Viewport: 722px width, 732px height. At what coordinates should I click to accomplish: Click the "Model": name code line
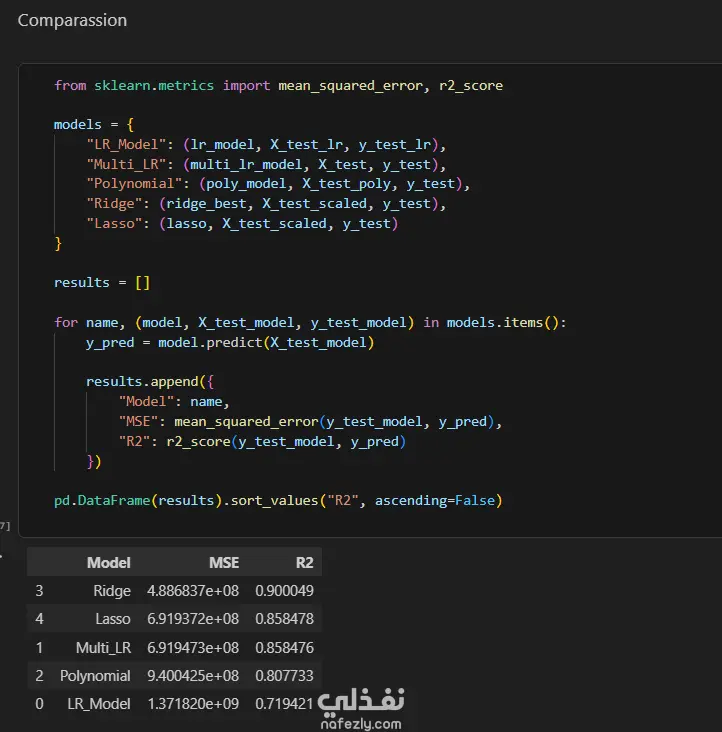tap(174, 402)
